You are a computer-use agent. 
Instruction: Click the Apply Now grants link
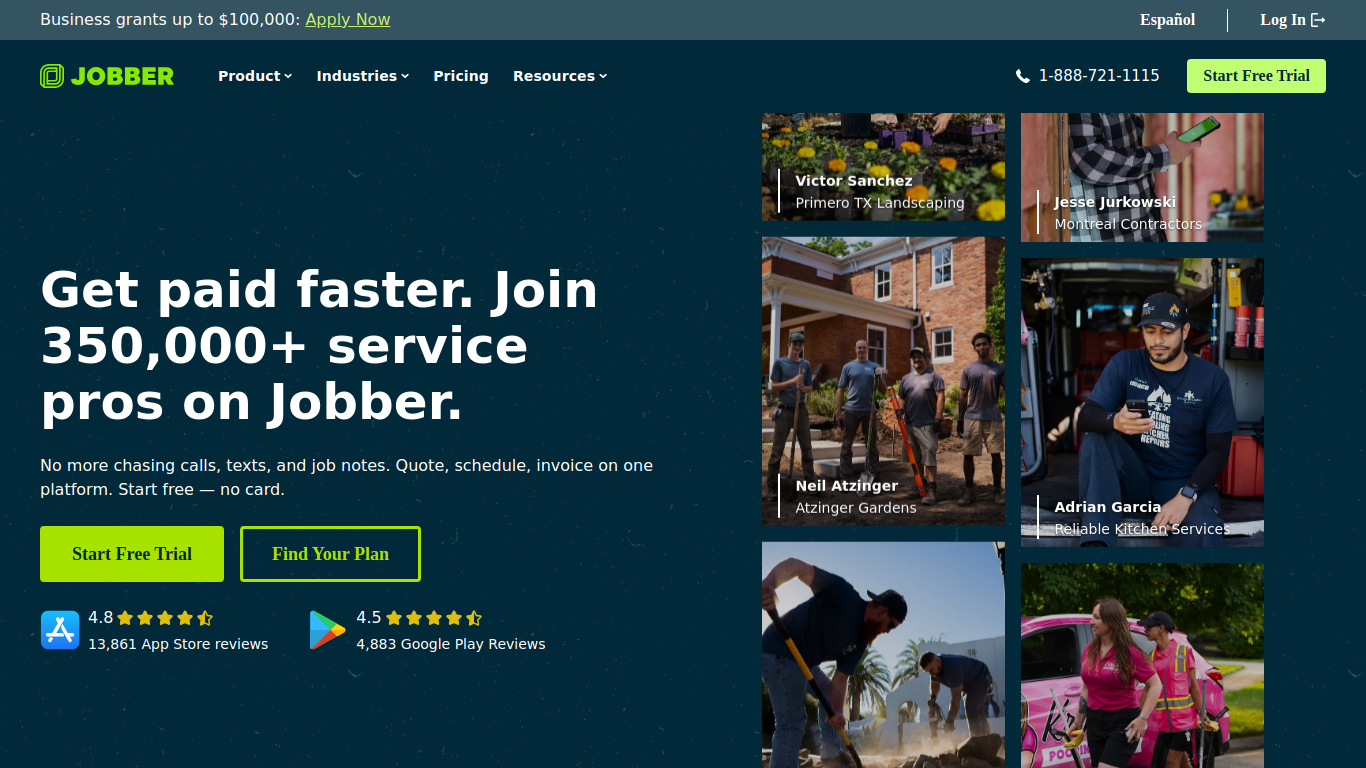(x=348, y=20)
